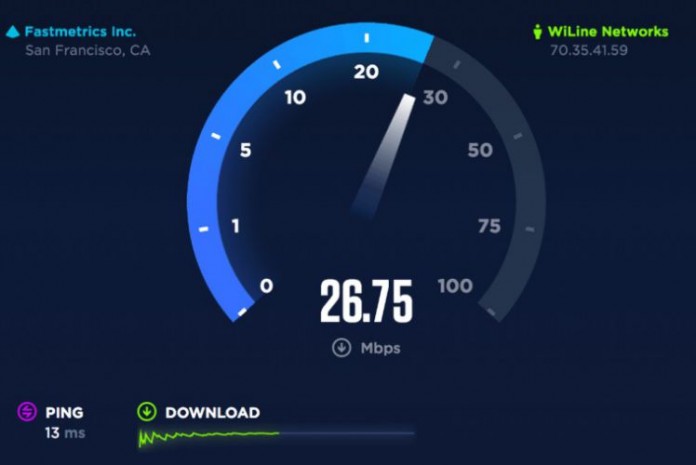Select the DOWNLOAD result label
This screenshot has height=465, width=696.
(213, 413)
